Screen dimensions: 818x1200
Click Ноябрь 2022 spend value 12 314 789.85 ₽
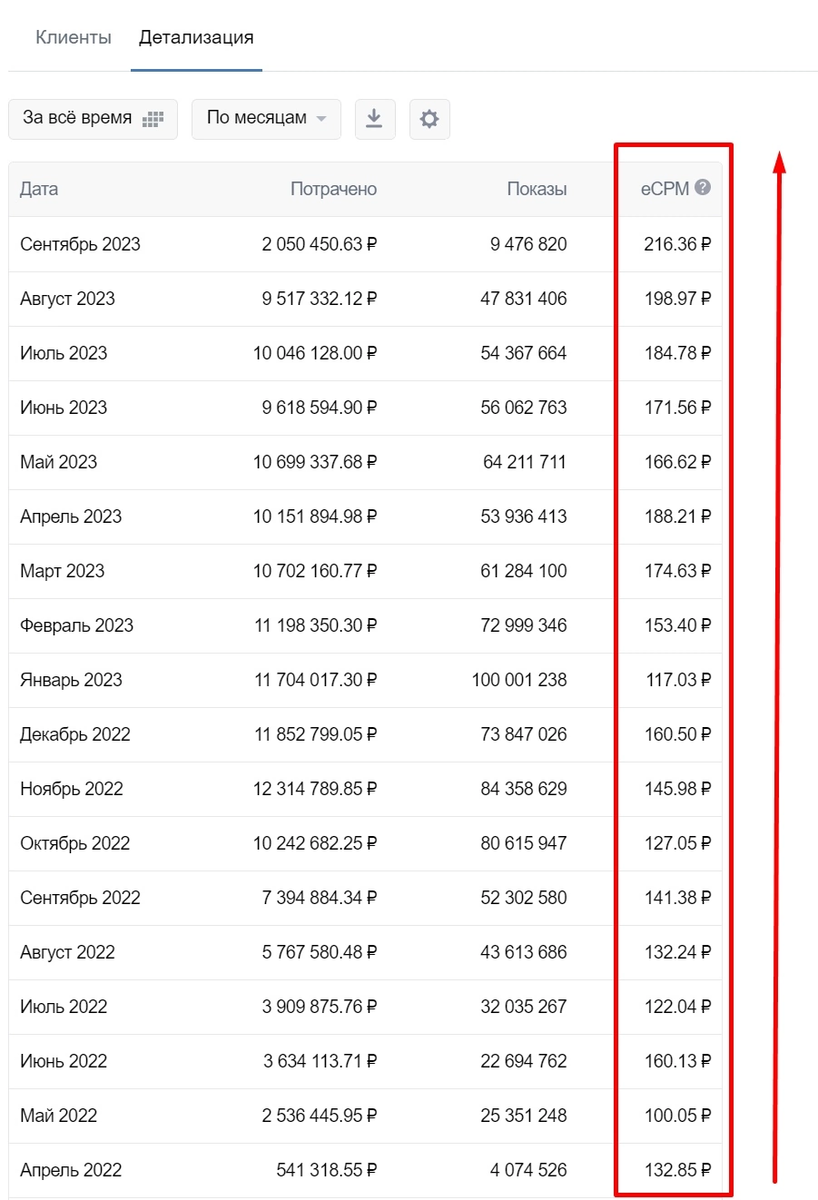coord(315,789)
